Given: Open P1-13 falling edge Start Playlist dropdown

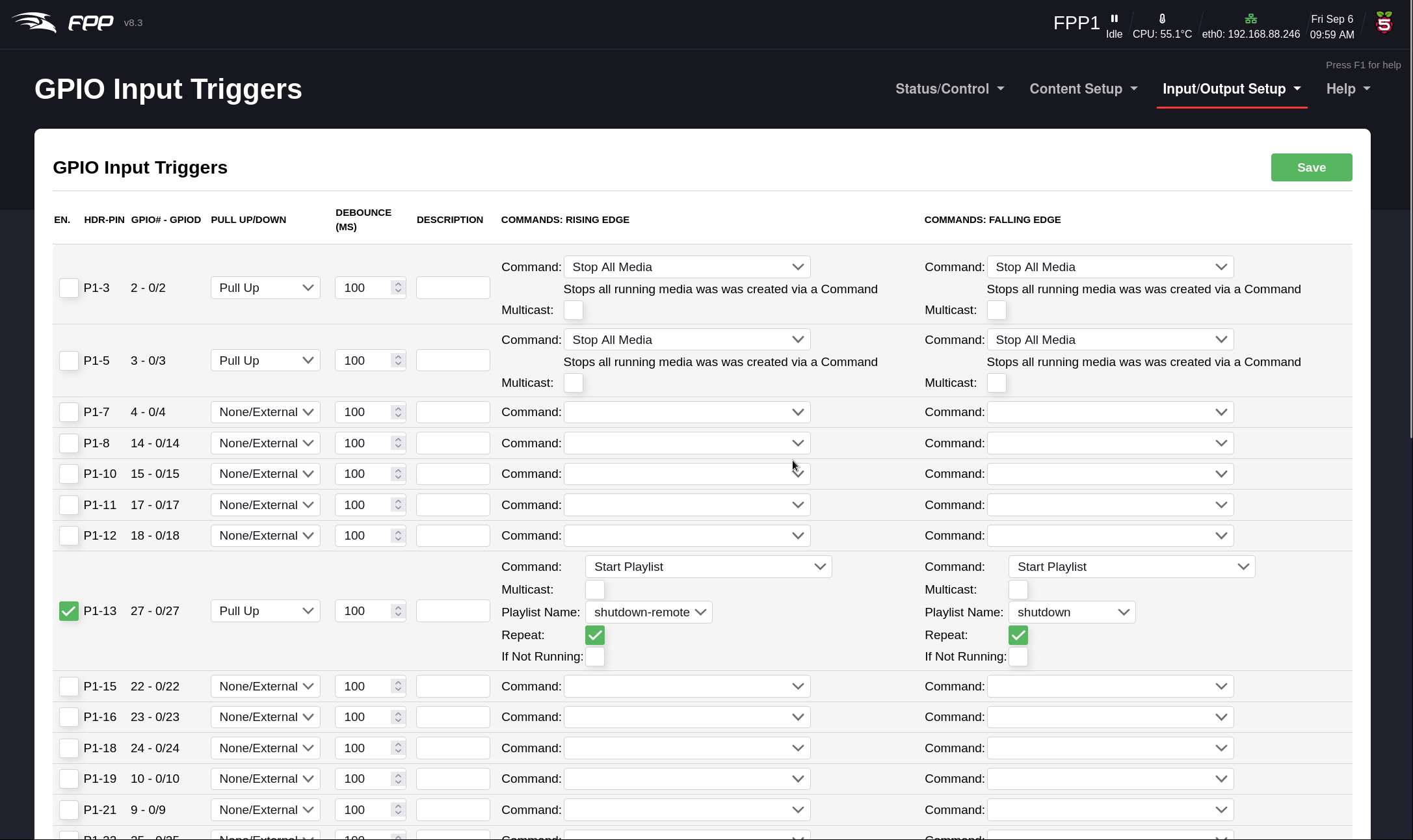Looking at the screenshot, I should (x=1131, y=567).
